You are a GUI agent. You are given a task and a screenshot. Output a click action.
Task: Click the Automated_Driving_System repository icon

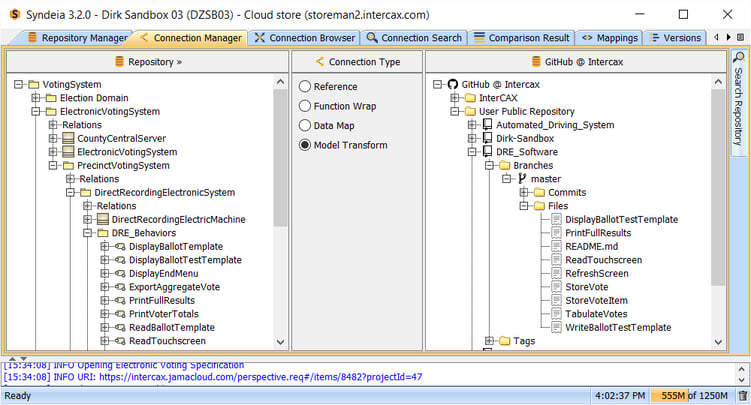click(x=488, y=125)
